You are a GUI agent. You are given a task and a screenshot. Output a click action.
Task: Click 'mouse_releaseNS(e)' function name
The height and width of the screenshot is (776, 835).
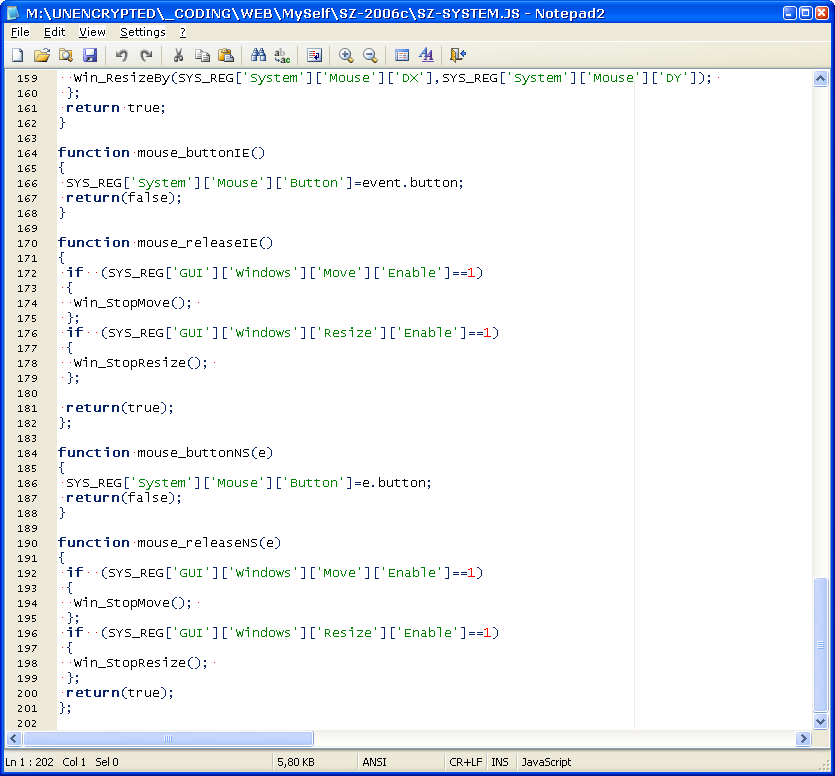(209, 543)
